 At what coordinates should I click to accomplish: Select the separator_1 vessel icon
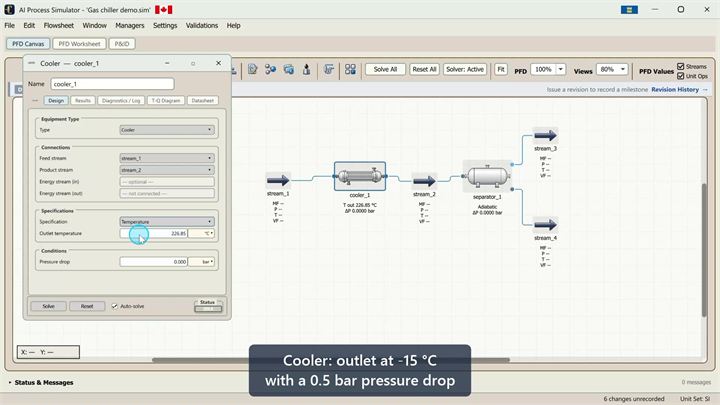(x=488, y=176)
